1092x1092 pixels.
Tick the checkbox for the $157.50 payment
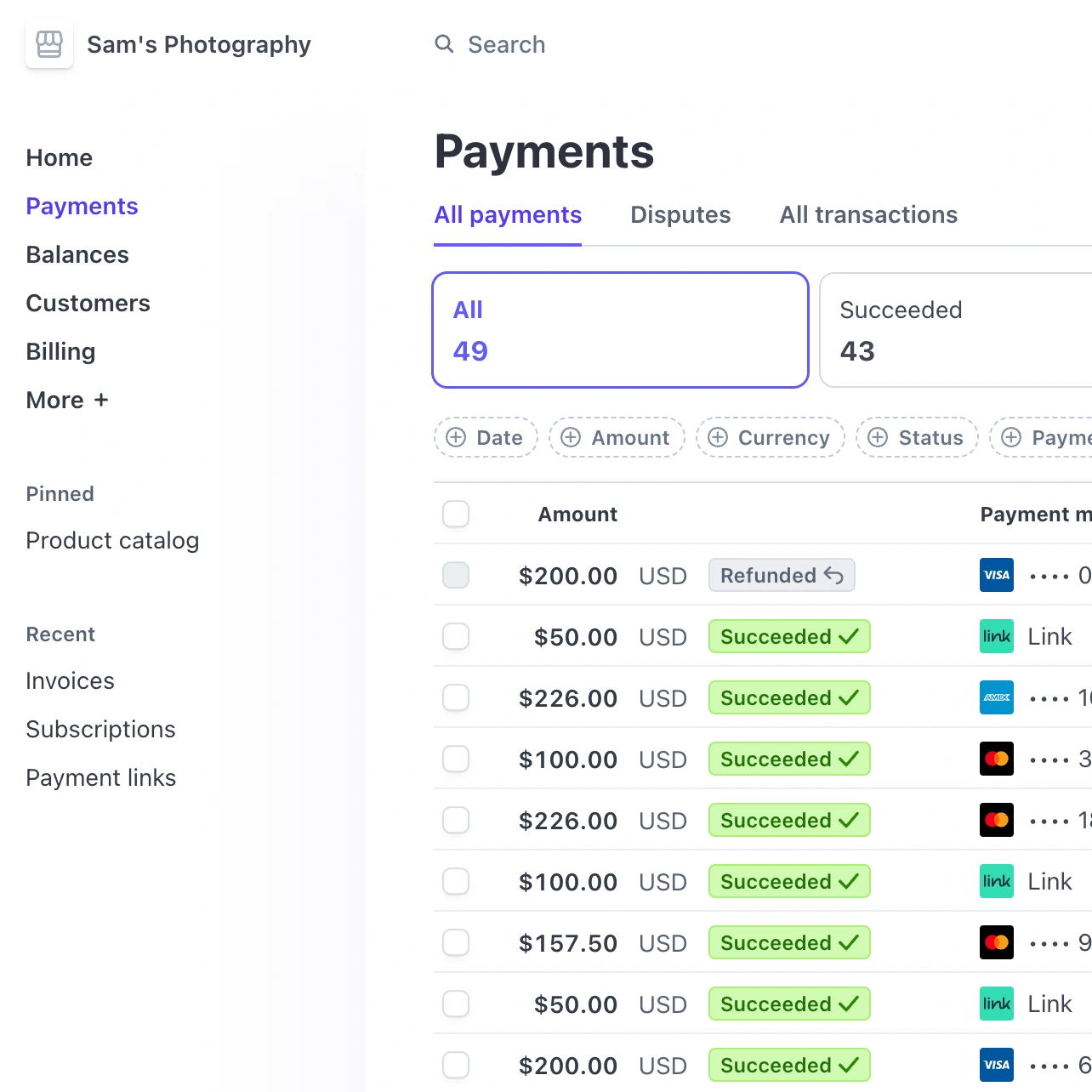point(456,943)
